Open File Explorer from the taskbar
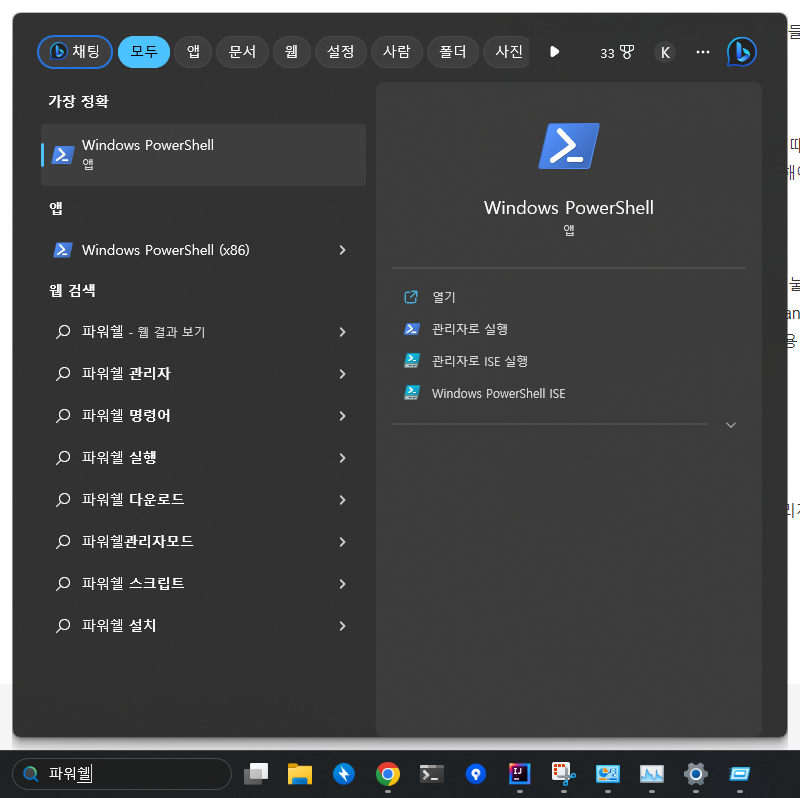 click(300, 774)
